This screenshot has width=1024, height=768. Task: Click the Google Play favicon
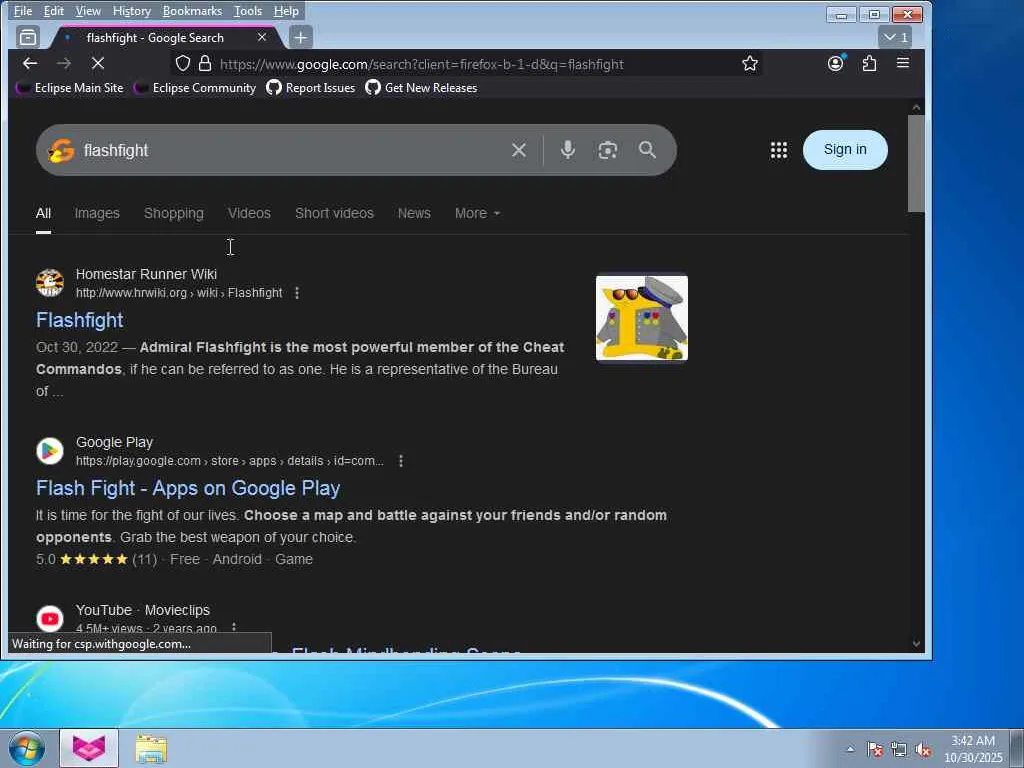click(50, 451)
